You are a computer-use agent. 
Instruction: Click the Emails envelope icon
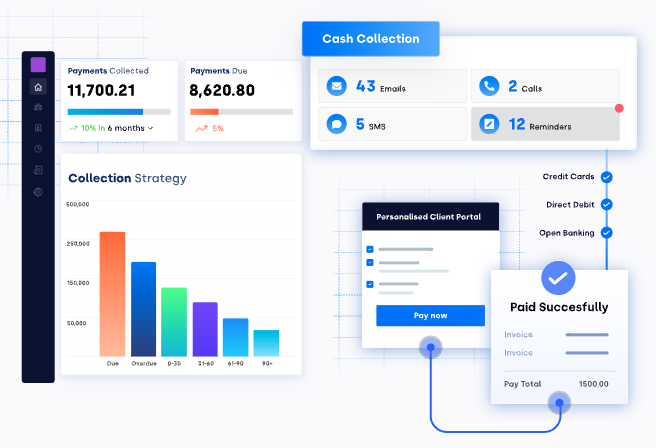coord(336,86)
